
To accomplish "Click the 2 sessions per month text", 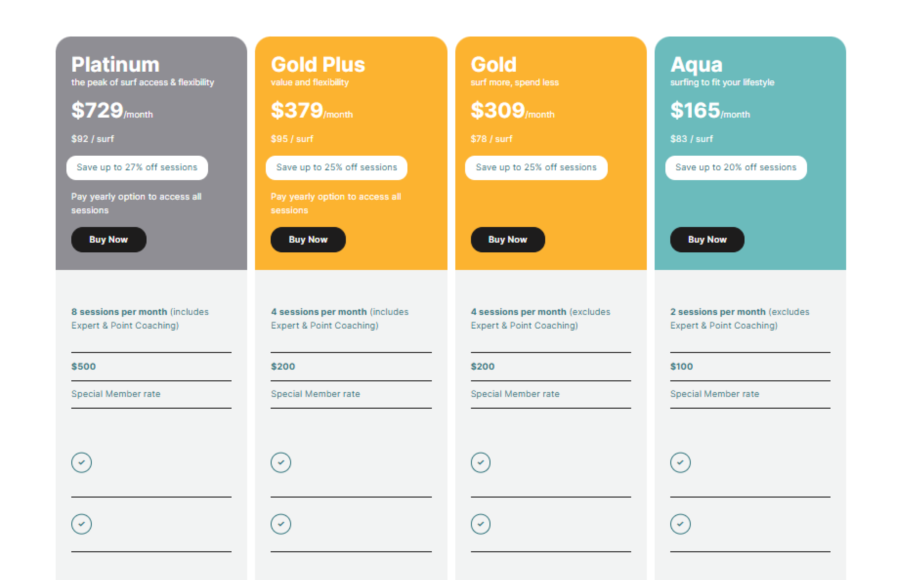I will click(x=718, y=312).
